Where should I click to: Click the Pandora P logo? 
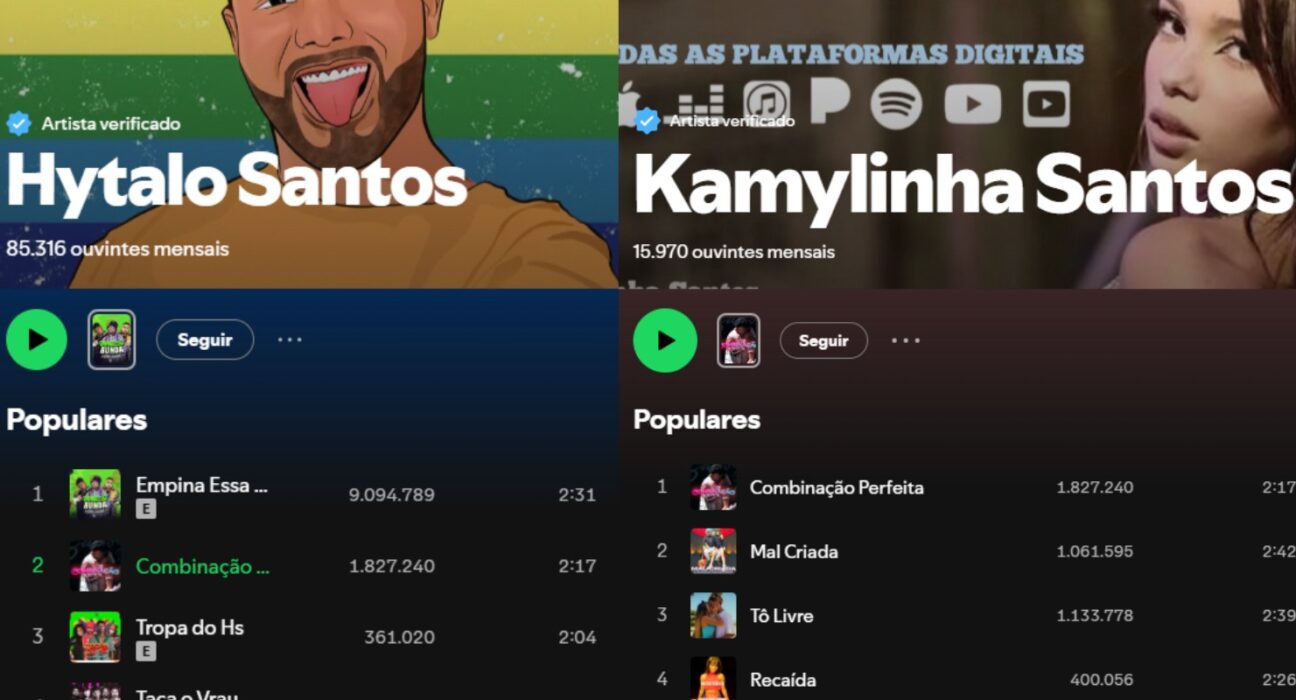830,101
